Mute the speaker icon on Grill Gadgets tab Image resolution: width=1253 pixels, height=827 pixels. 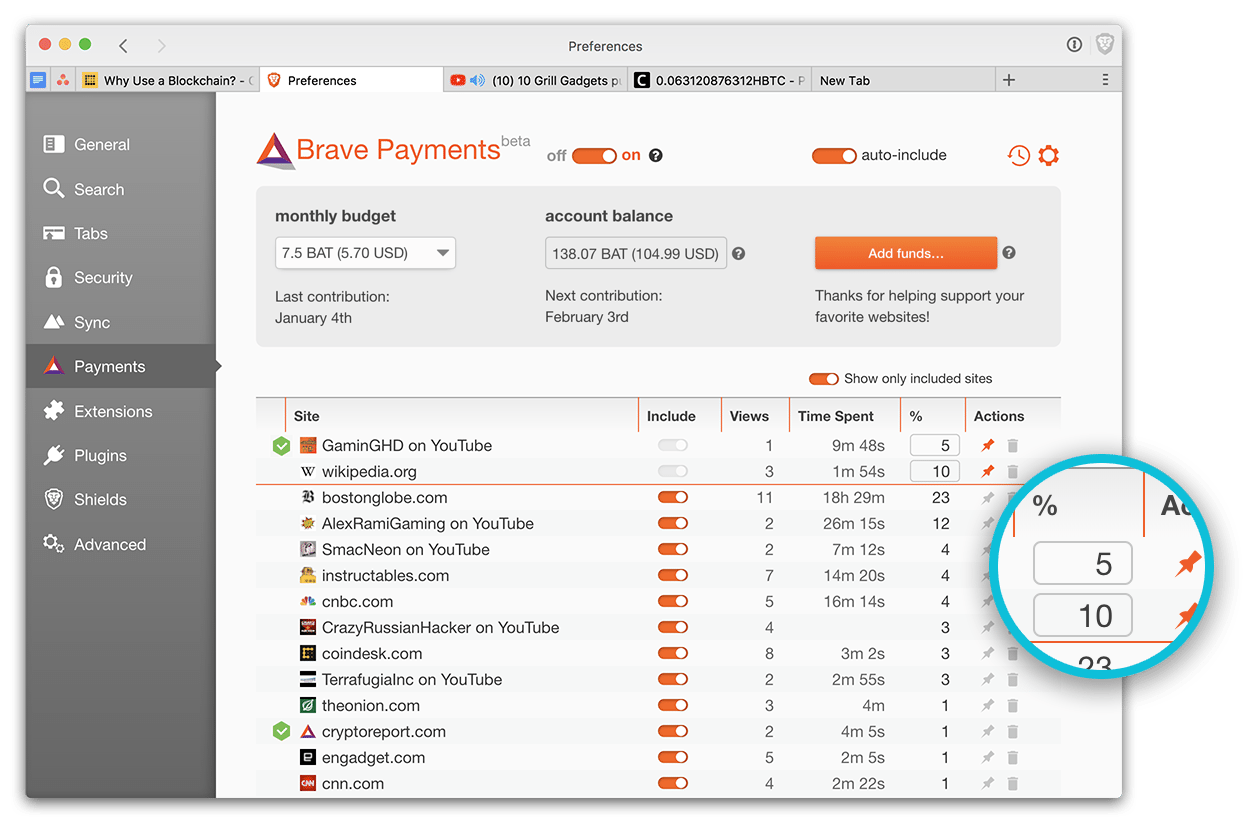(x=478, y=80)
